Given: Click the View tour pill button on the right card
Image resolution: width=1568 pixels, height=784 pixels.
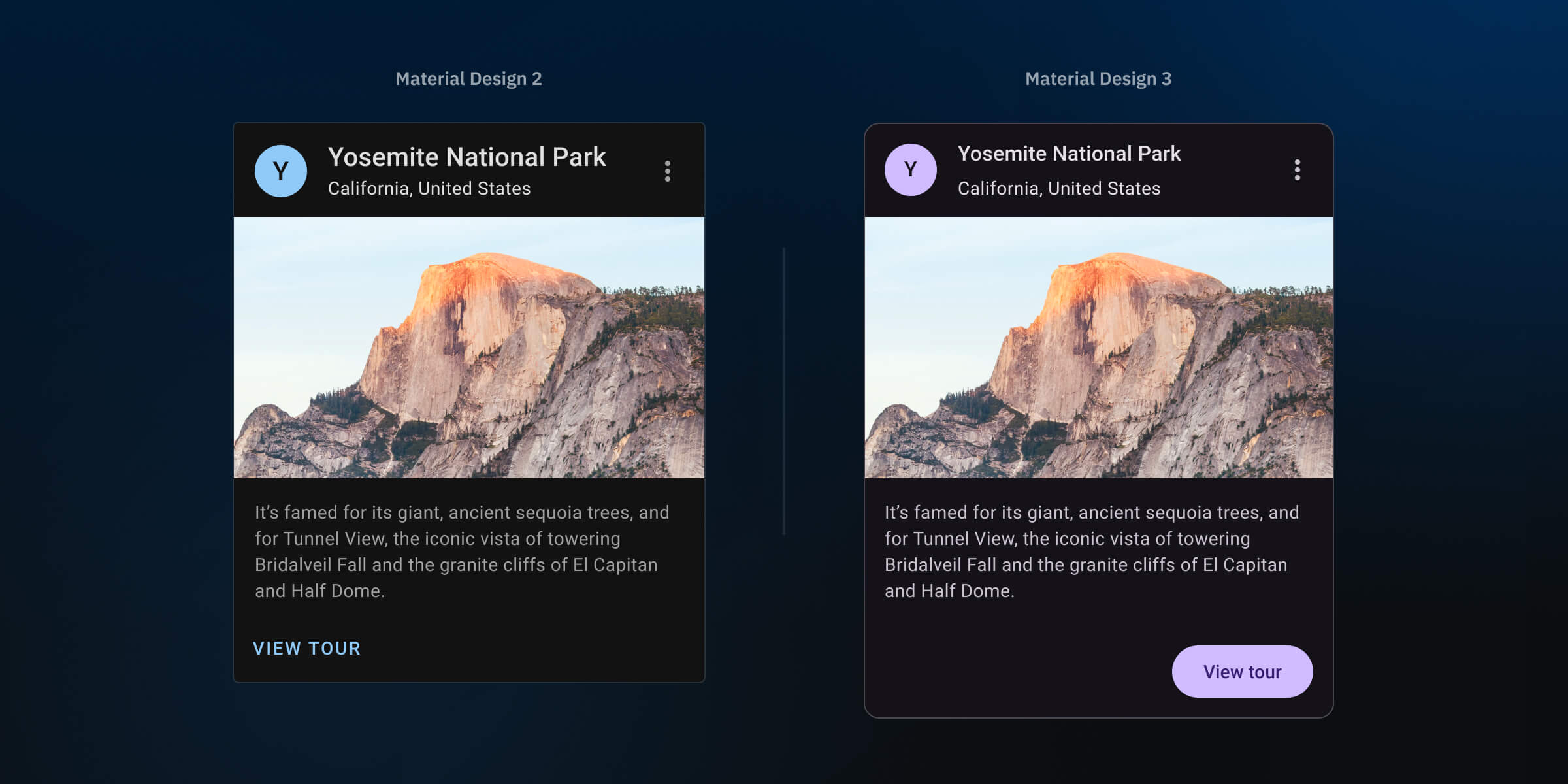Looking at the screenshot, I should (x=1242, y=671).
